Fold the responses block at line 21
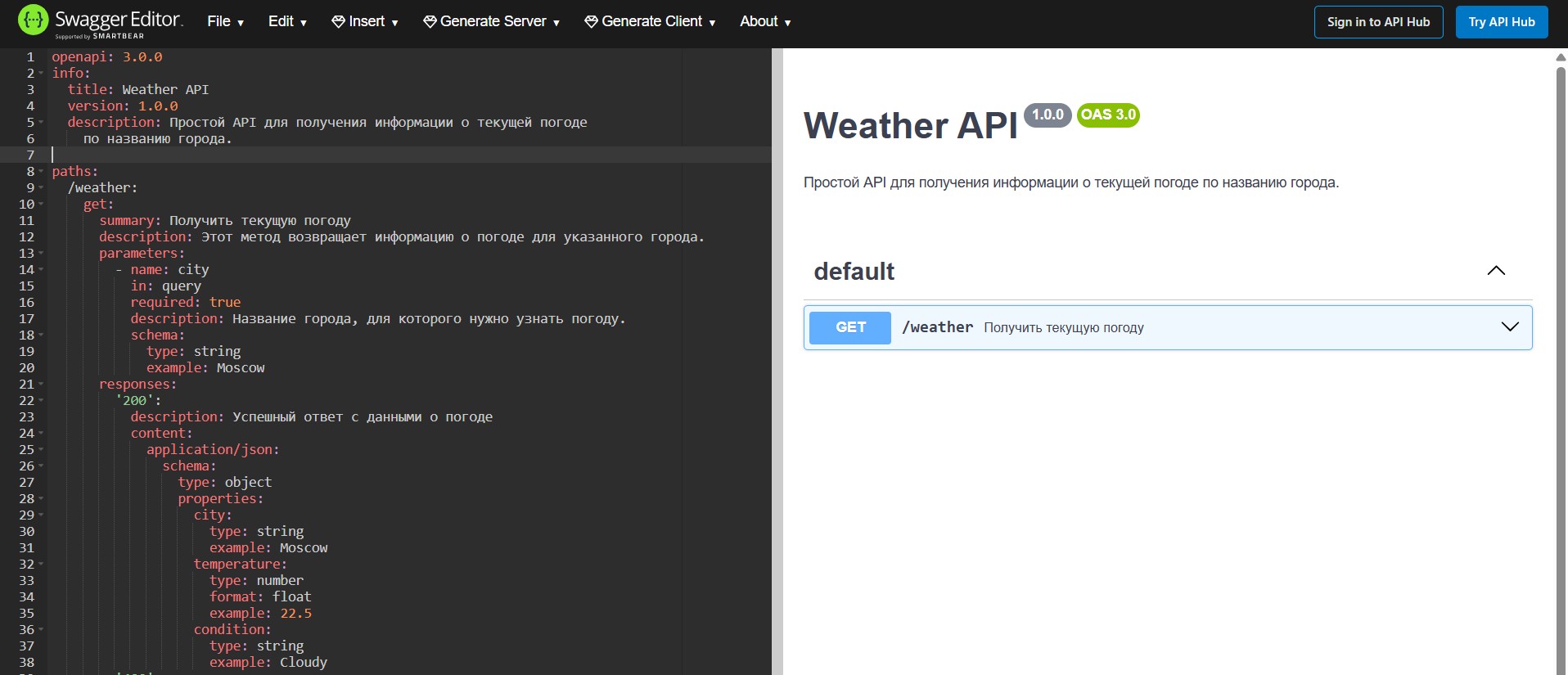 pyautogui.click(x=41, y=385)
